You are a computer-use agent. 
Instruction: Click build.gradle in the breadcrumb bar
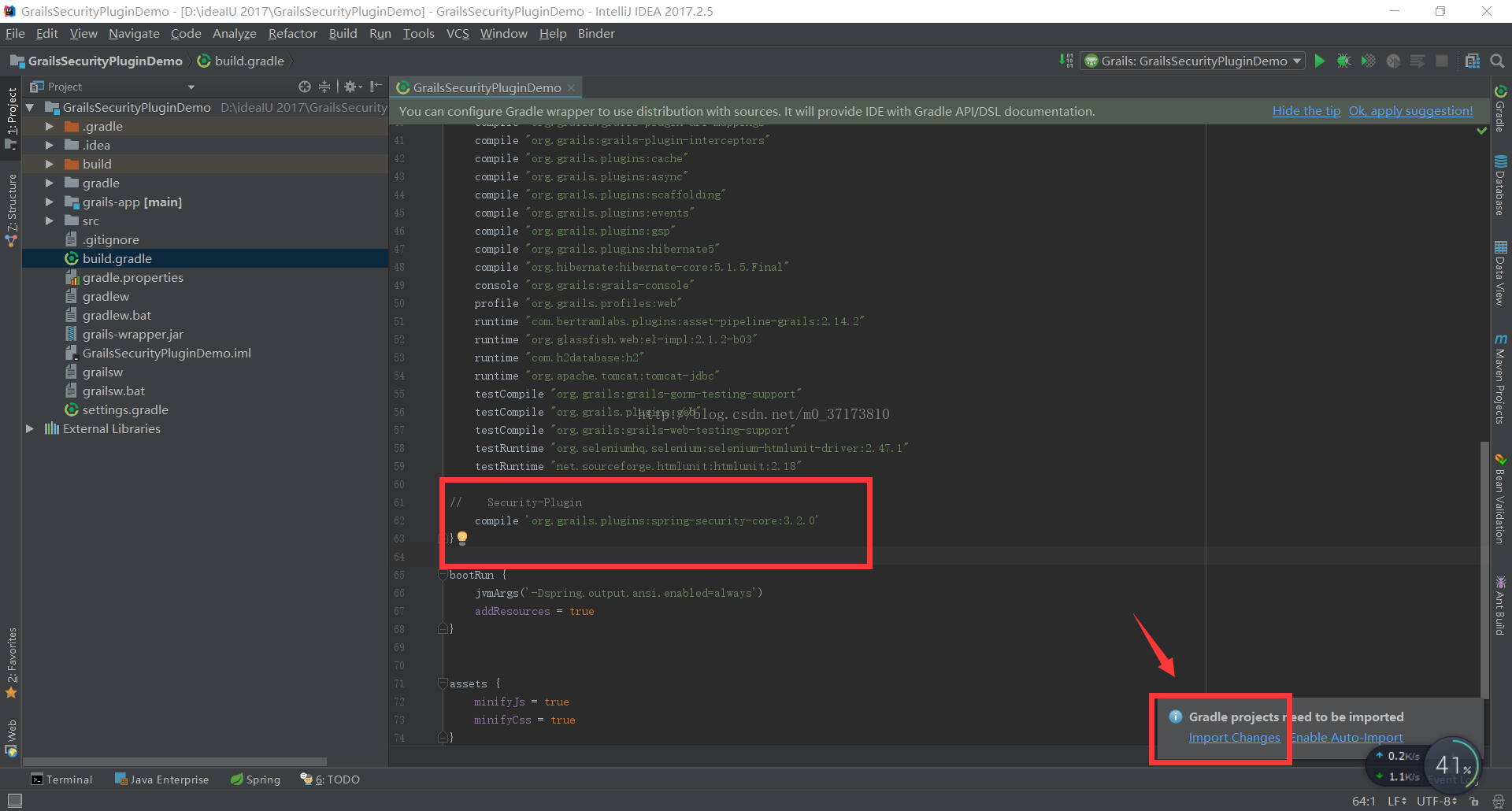tap(241, 61)
